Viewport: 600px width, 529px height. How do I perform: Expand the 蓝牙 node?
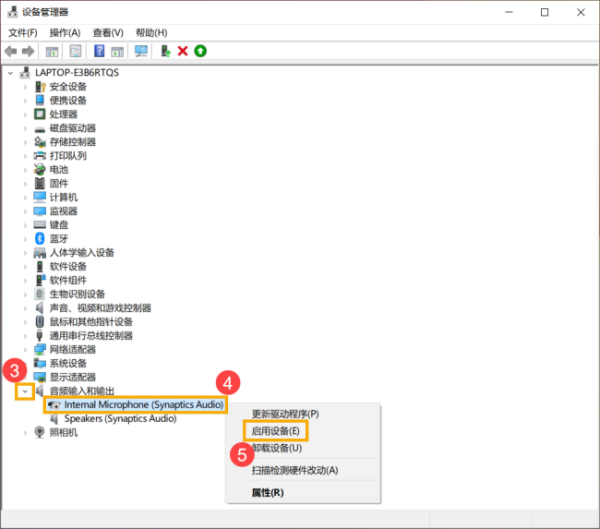[x=25, y=239]
